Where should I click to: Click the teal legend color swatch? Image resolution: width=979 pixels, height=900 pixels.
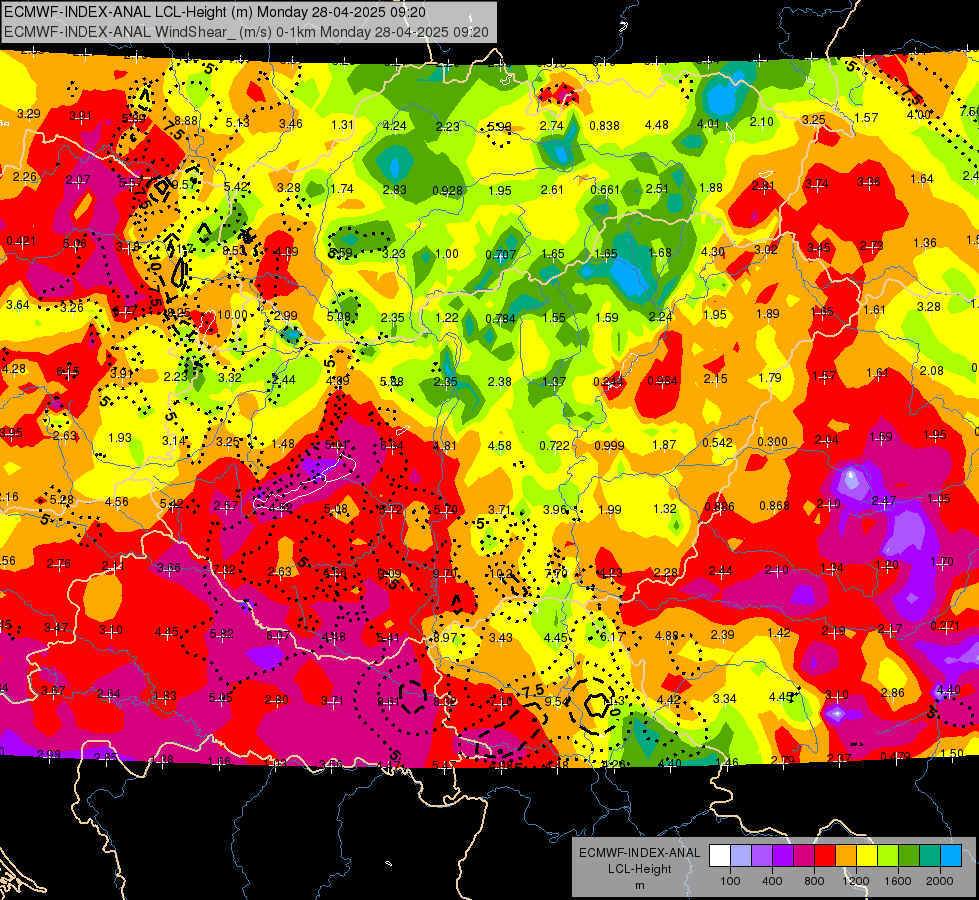930,856
